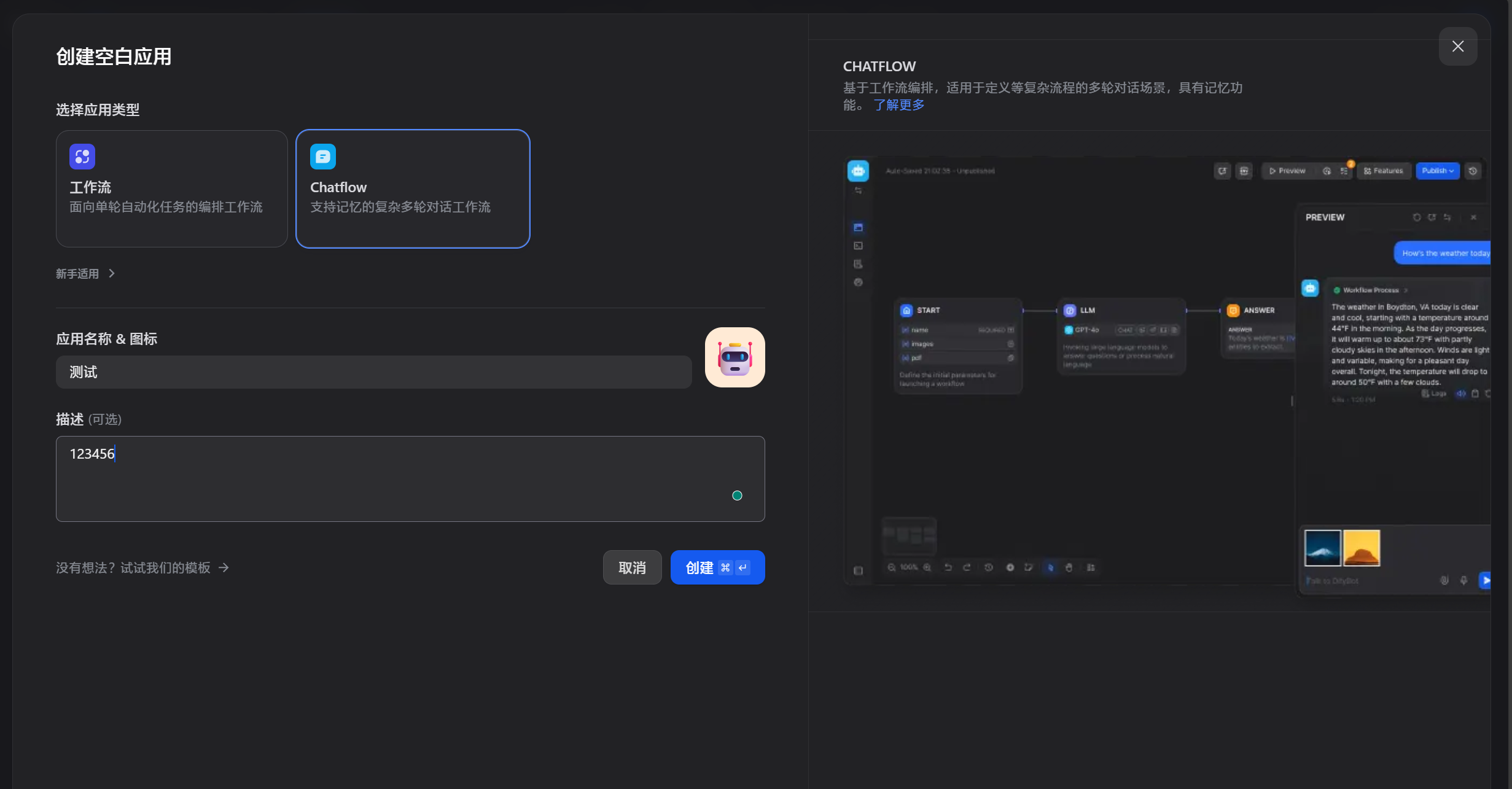Open the 了解更多 link

pyautogui.click(x=899, y=105)
